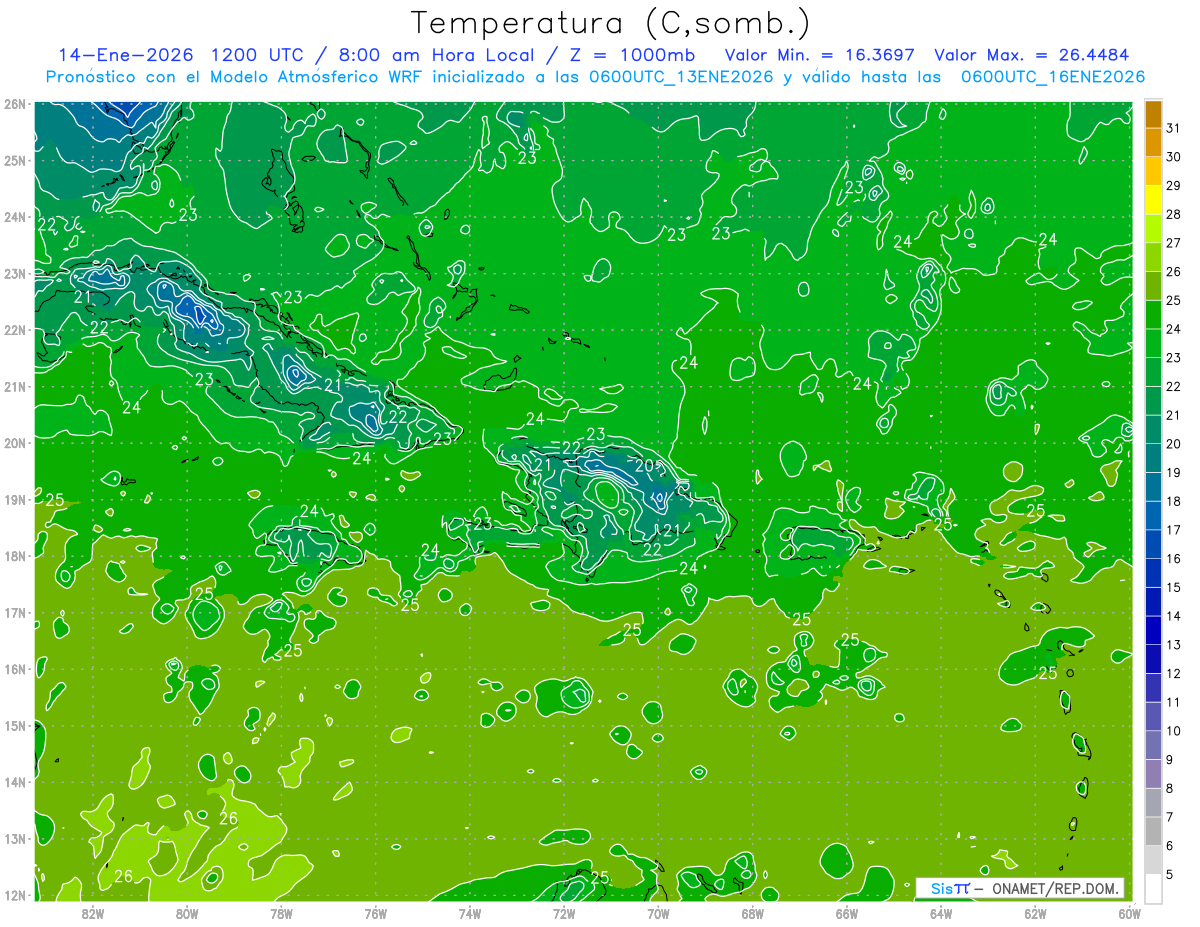1200x927 pixels.
Task: Click the color scale value "28"
Action: click(1174, 215)
